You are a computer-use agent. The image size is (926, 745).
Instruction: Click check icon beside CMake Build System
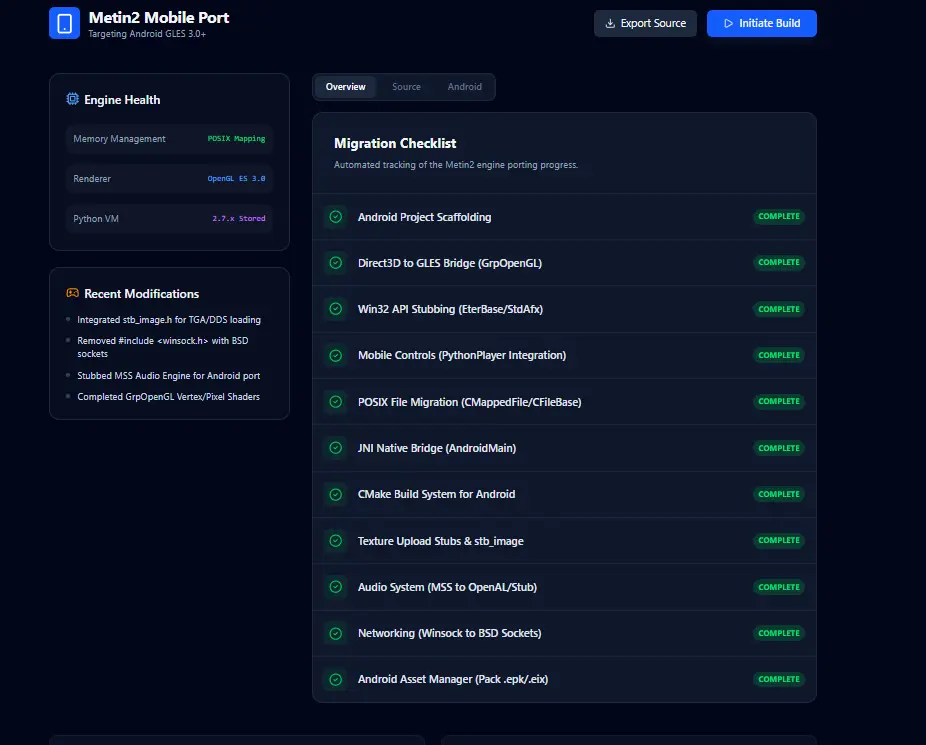(335, 494)
